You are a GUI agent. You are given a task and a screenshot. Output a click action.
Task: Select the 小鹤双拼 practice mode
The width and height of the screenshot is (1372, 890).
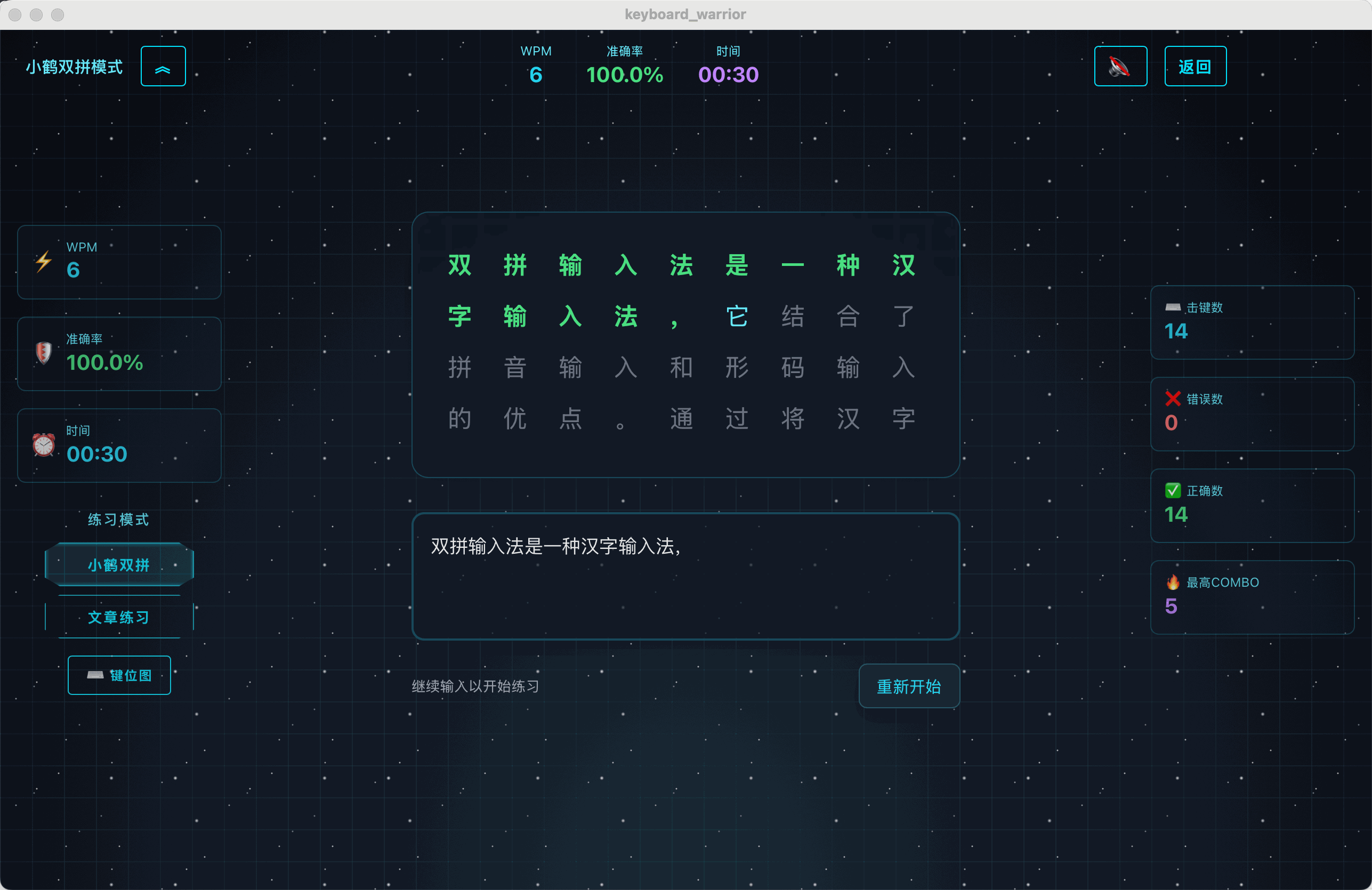[x=119, y=565]
